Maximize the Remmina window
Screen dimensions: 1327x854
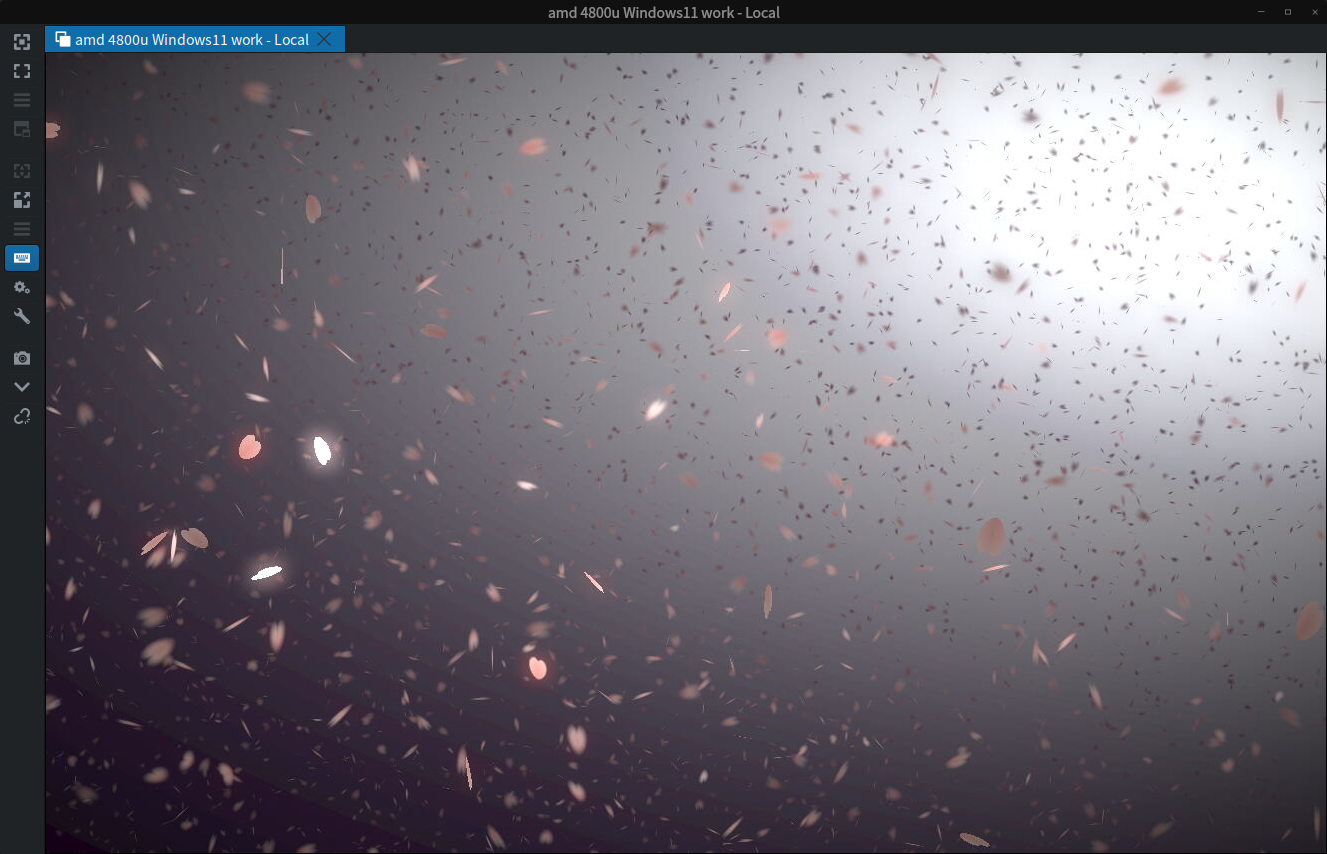point(1287,12)
